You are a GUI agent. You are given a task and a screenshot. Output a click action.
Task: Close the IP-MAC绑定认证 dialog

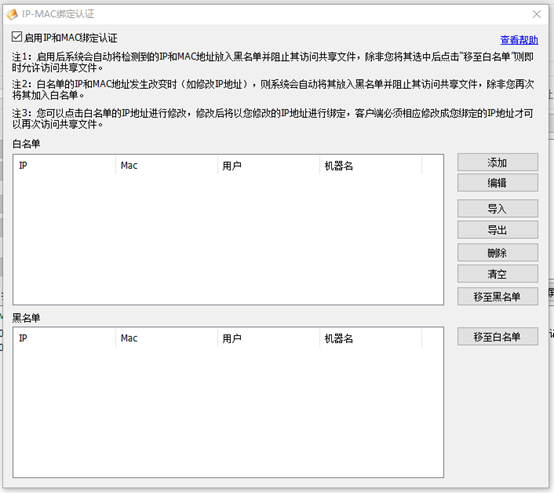pos(536,14)
